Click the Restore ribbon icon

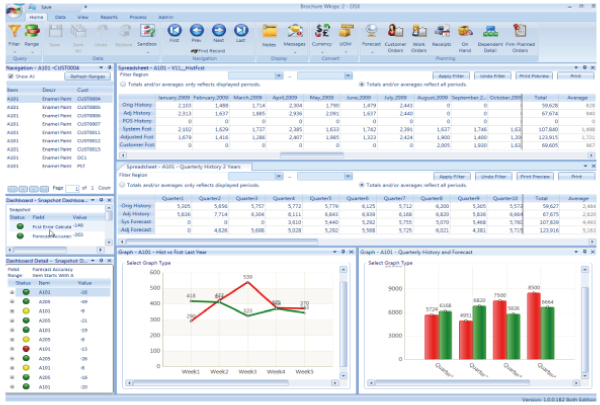(124, 32)
